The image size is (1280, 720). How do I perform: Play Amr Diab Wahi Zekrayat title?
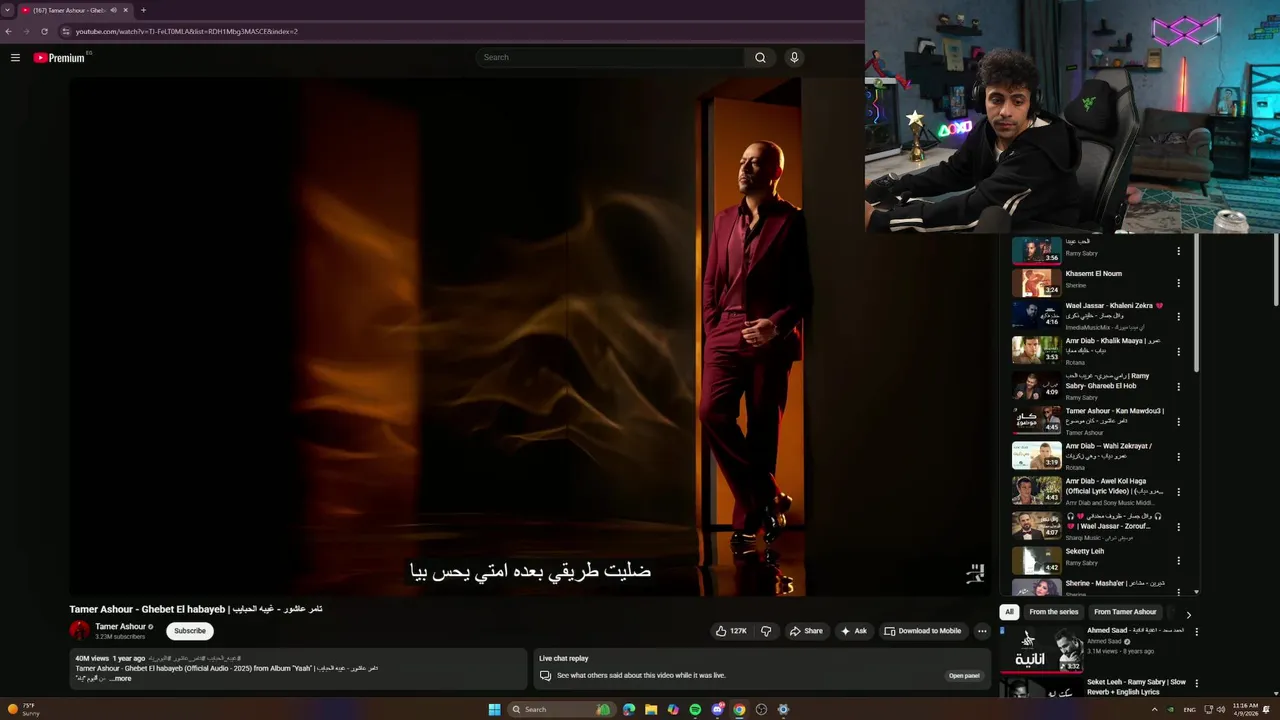coord(1108,450)
